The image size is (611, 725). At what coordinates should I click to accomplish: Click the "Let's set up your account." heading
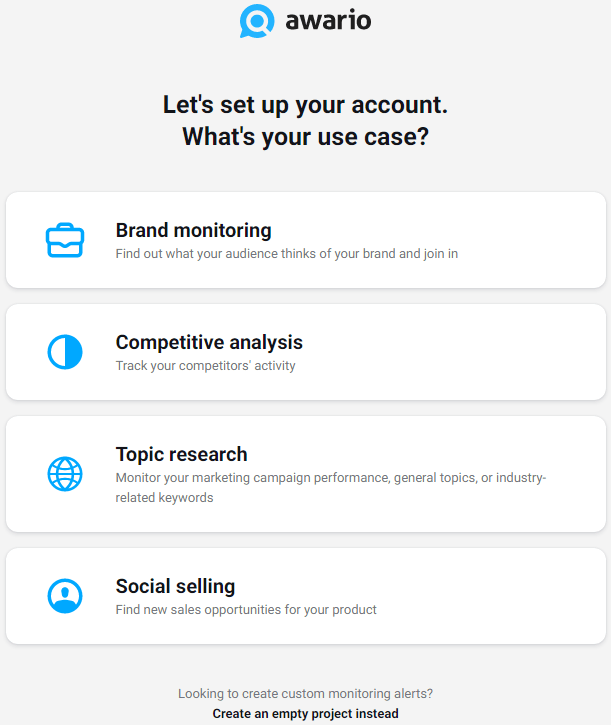(x=305, y=104)
